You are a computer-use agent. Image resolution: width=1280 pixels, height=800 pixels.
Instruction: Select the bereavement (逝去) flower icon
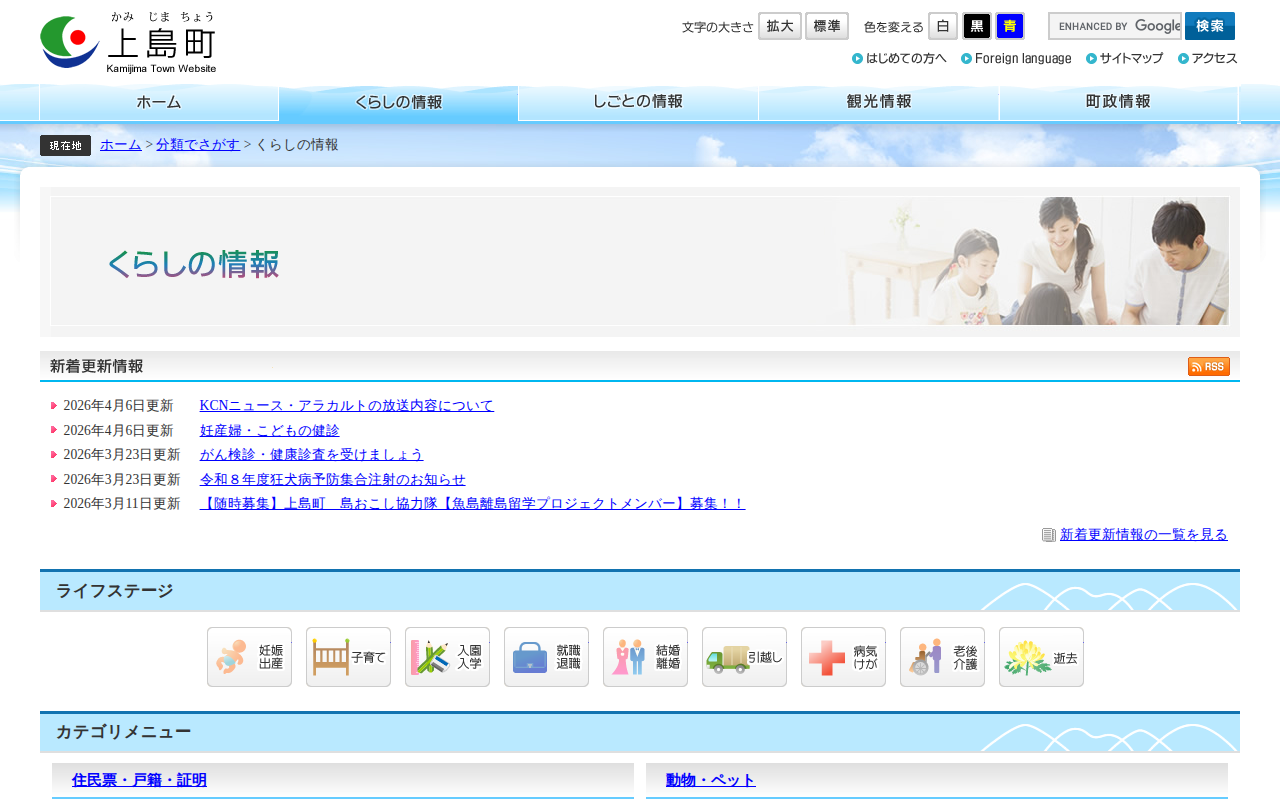1041,657
